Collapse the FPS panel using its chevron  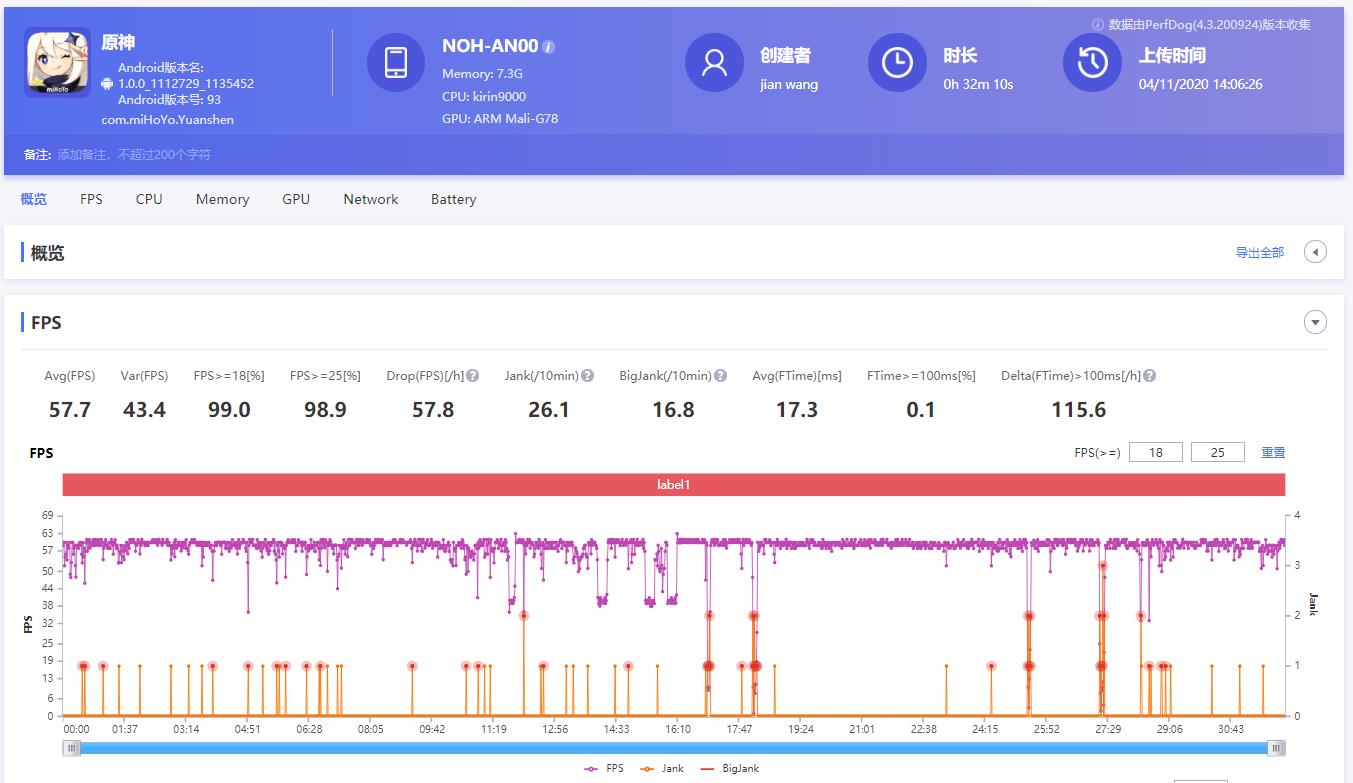click(x=1315, y=322)
